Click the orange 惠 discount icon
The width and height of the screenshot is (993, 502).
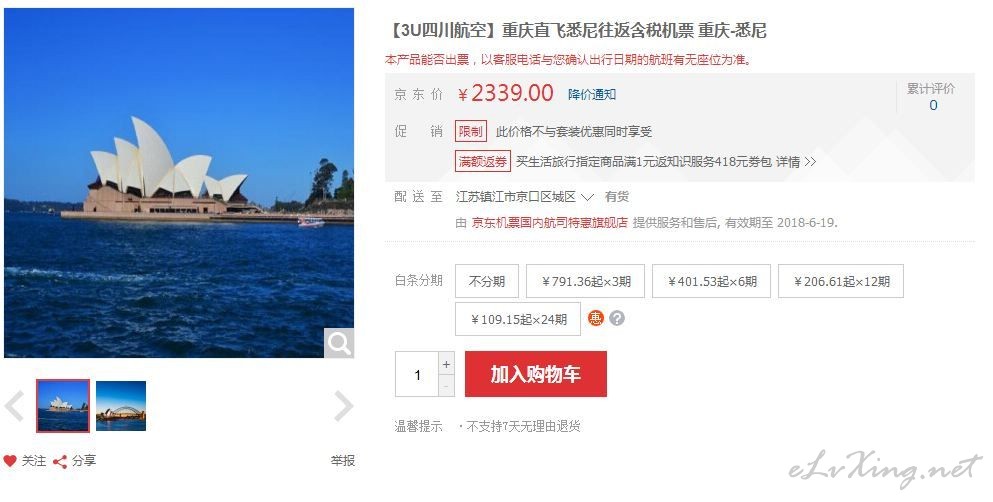click(595, 318)
